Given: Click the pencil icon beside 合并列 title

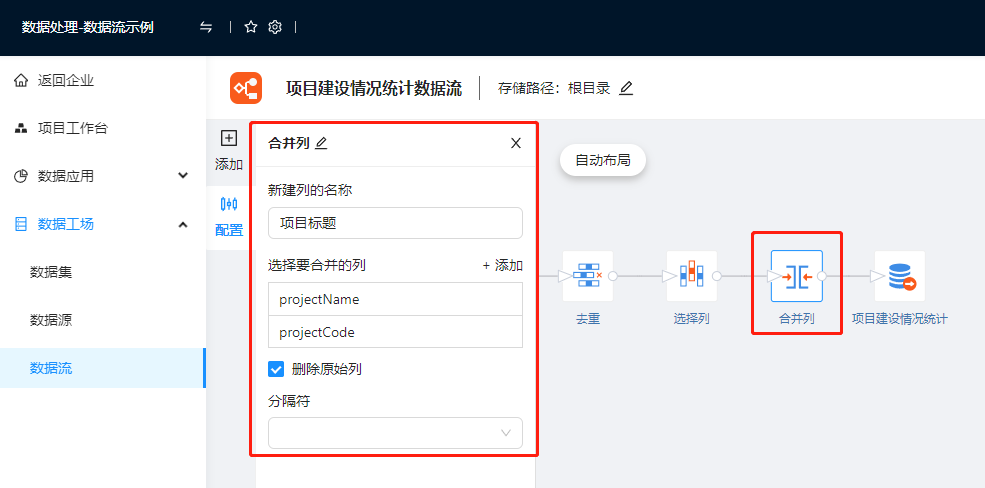Looking at the screenshot, I should 321,143.
